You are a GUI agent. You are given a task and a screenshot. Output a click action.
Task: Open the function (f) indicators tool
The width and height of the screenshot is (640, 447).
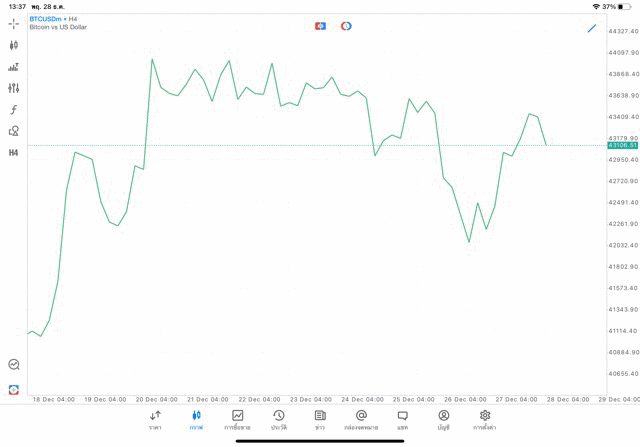coord(14,110)
